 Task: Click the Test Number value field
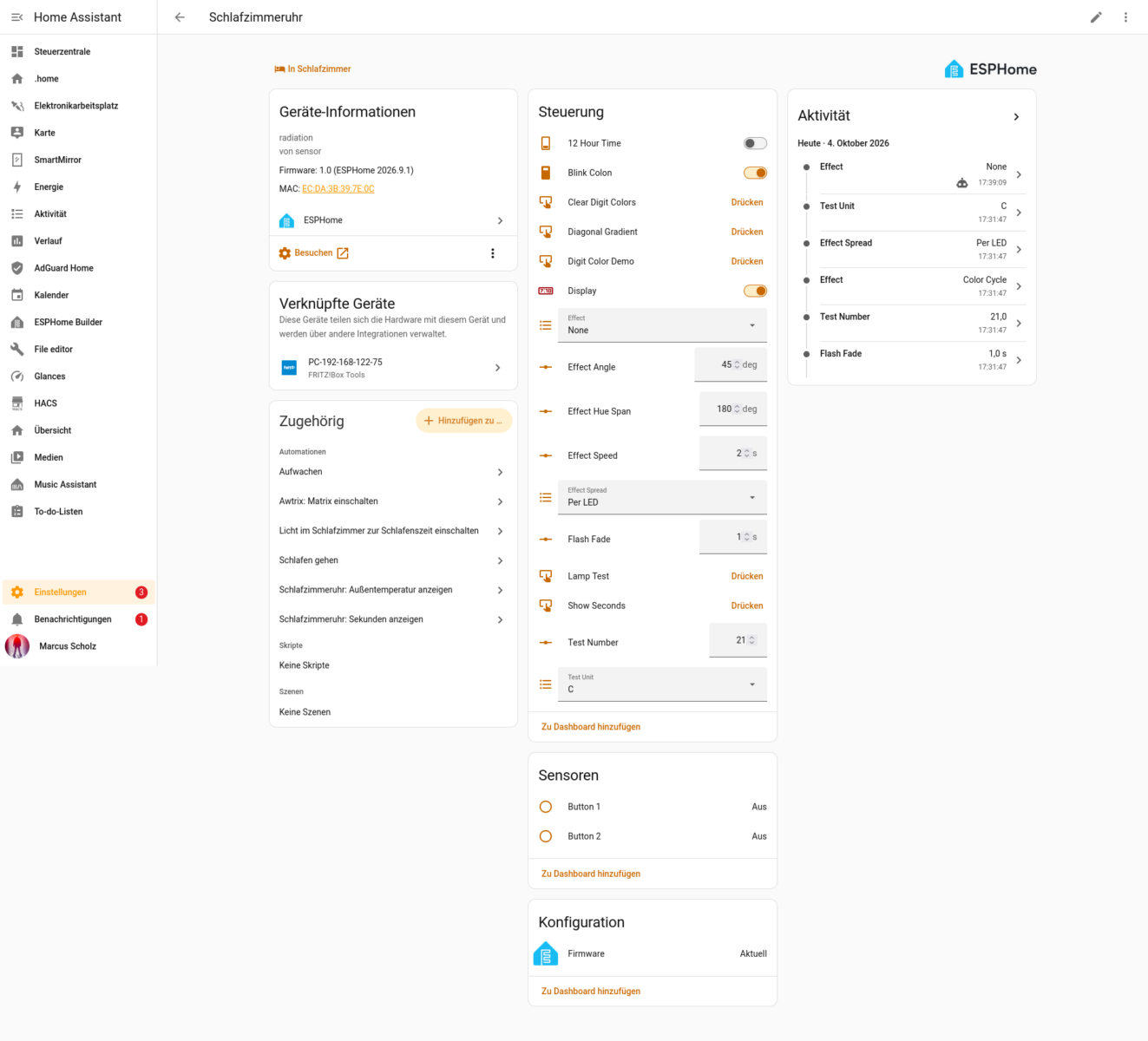(x=738, y=640)
